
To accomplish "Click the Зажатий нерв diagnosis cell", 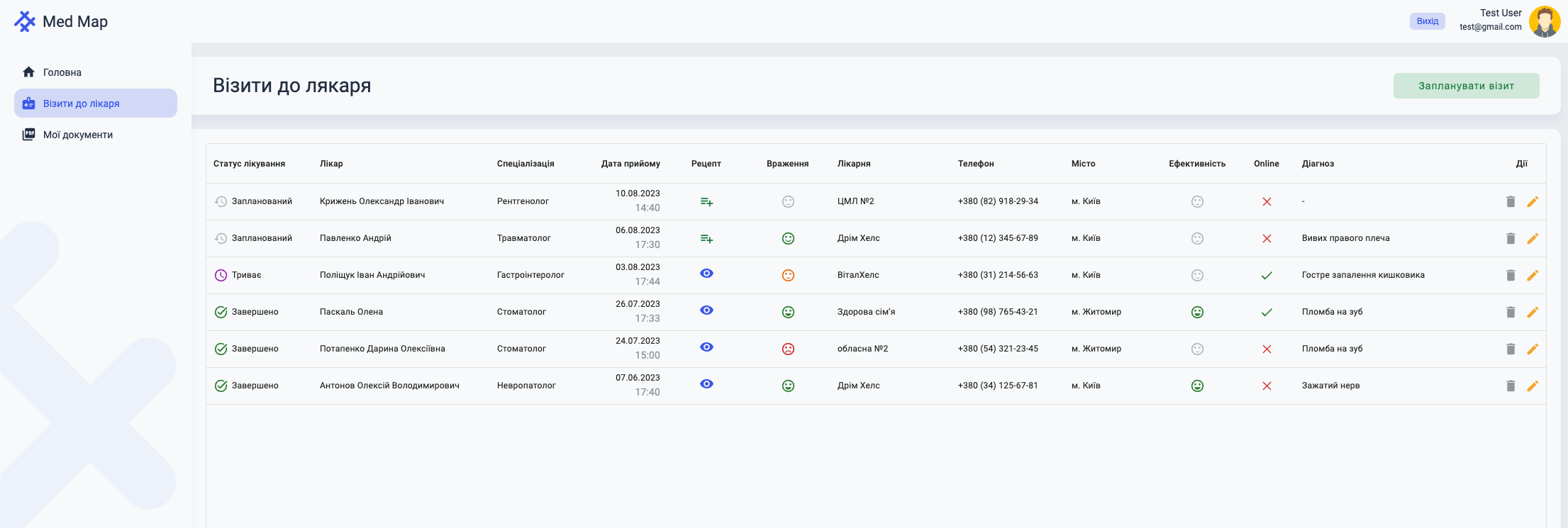I will [1330, 386].
